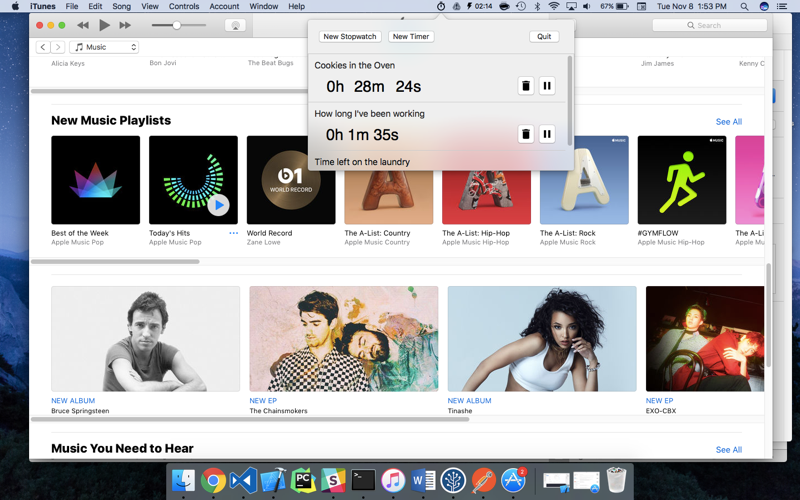Image resolution: width=800 pixels, height=500 pixels.
Task: Play music with the iTunes play button
Action: (x=105, y=25)
